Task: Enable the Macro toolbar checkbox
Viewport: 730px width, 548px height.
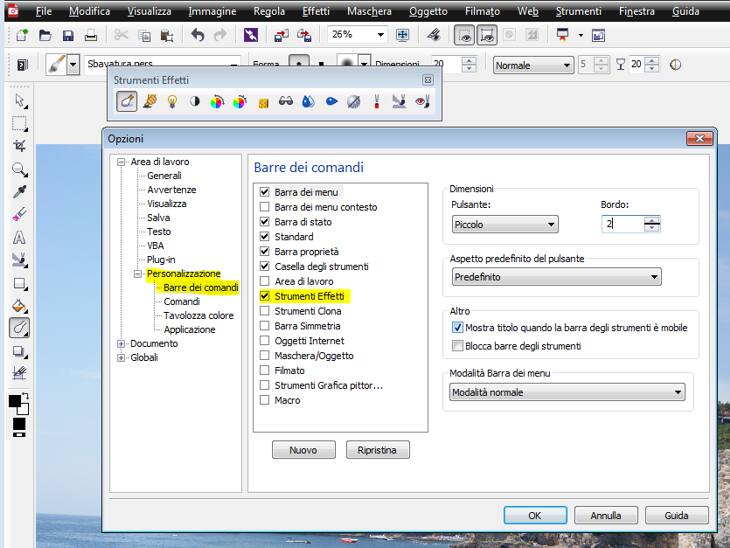Action: 265,400
